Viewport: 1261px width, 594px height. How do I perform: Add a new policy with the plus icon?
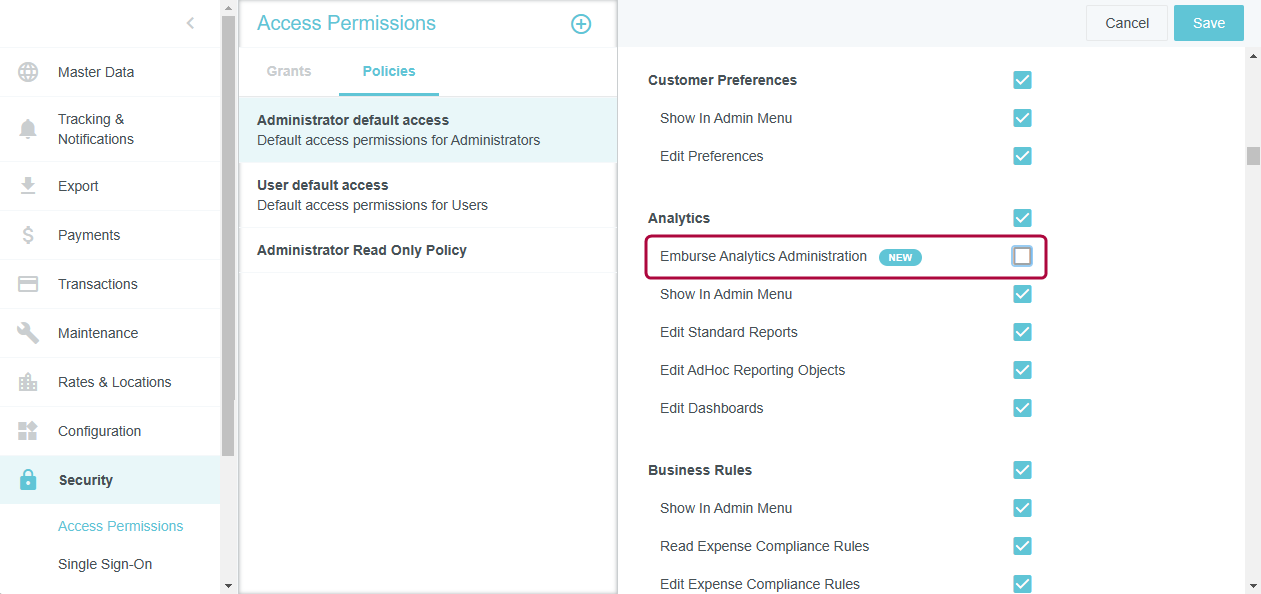581,23
